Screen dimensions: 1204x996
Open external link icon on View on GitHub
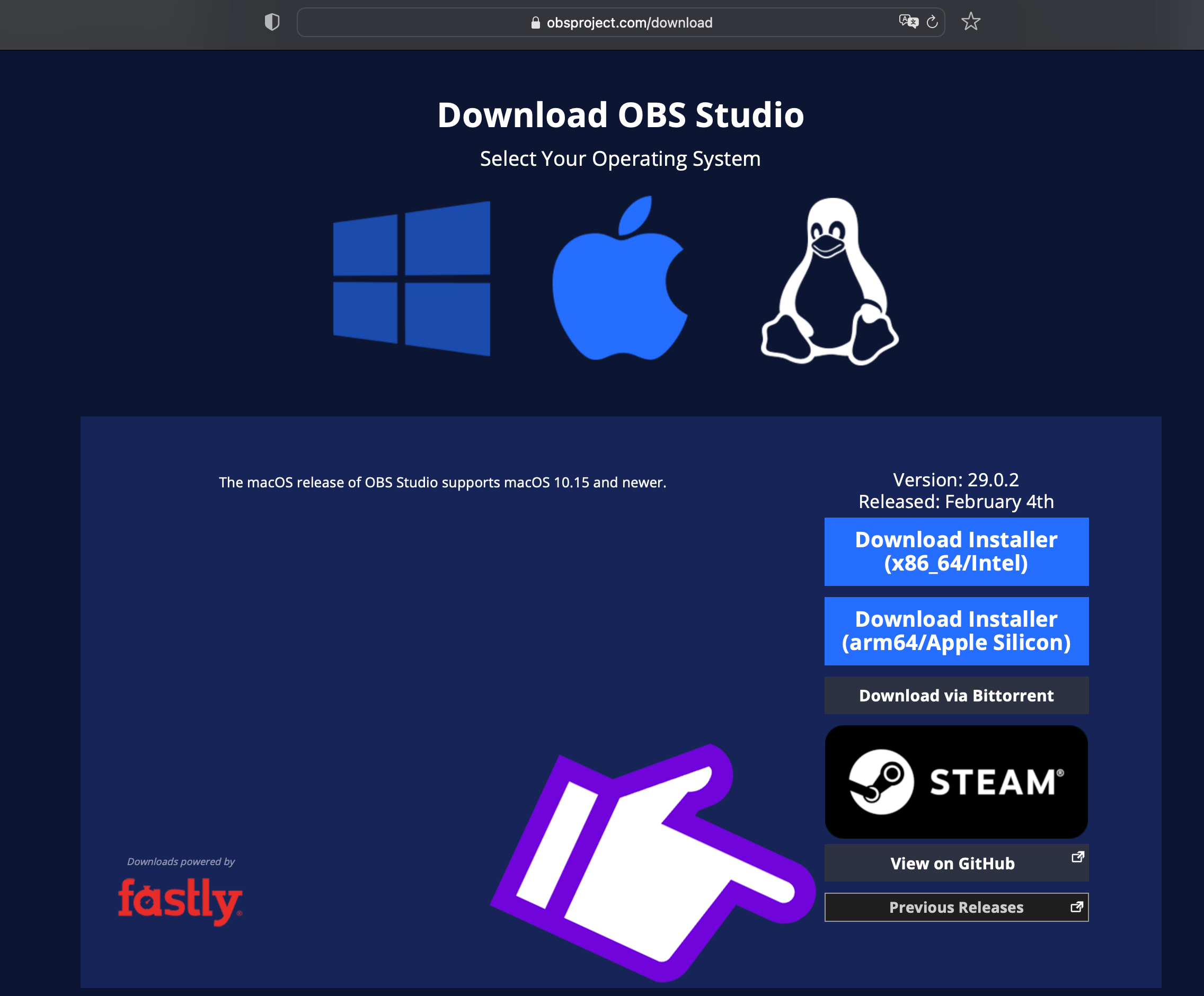pyautogui.click(x=1078, y=857)
